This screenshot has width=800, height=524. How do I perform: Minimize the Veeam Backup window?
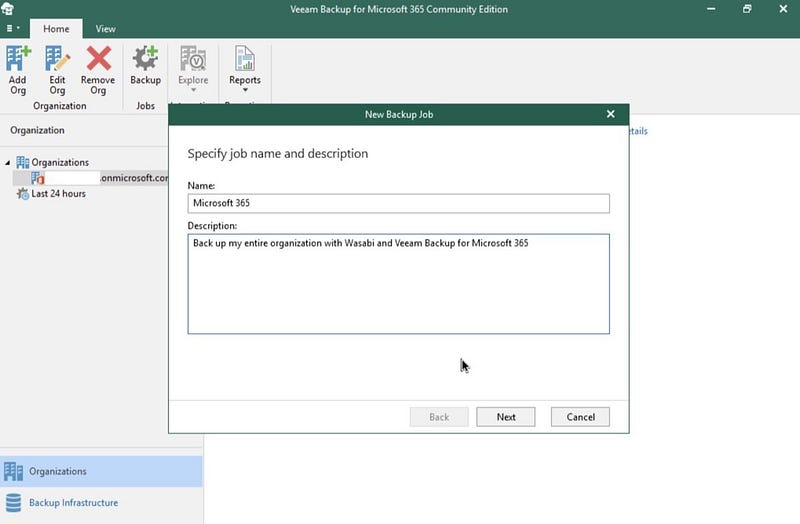click(711, 9)
